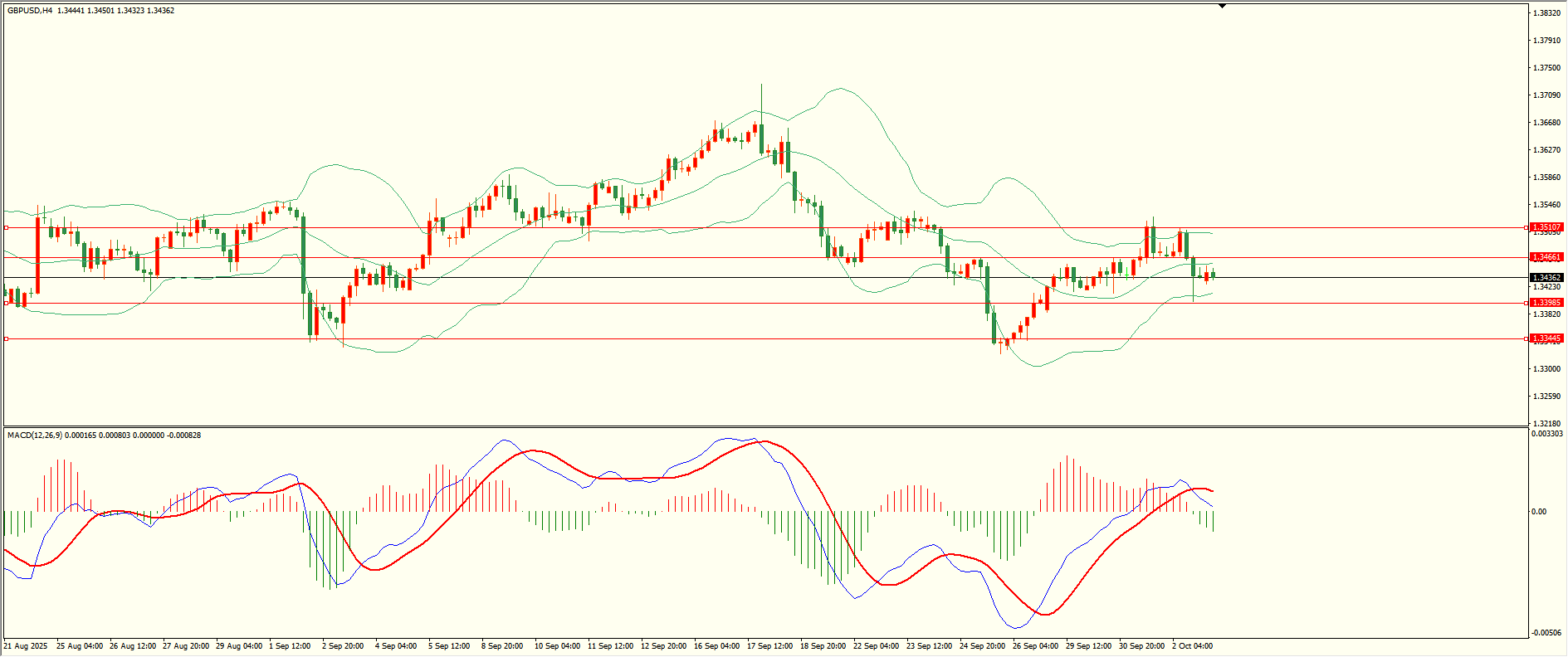The width and height of the screenshot is (1568, 657).
Task: Click the red 1.33445 price label
Action: [x=1546, y=338]
